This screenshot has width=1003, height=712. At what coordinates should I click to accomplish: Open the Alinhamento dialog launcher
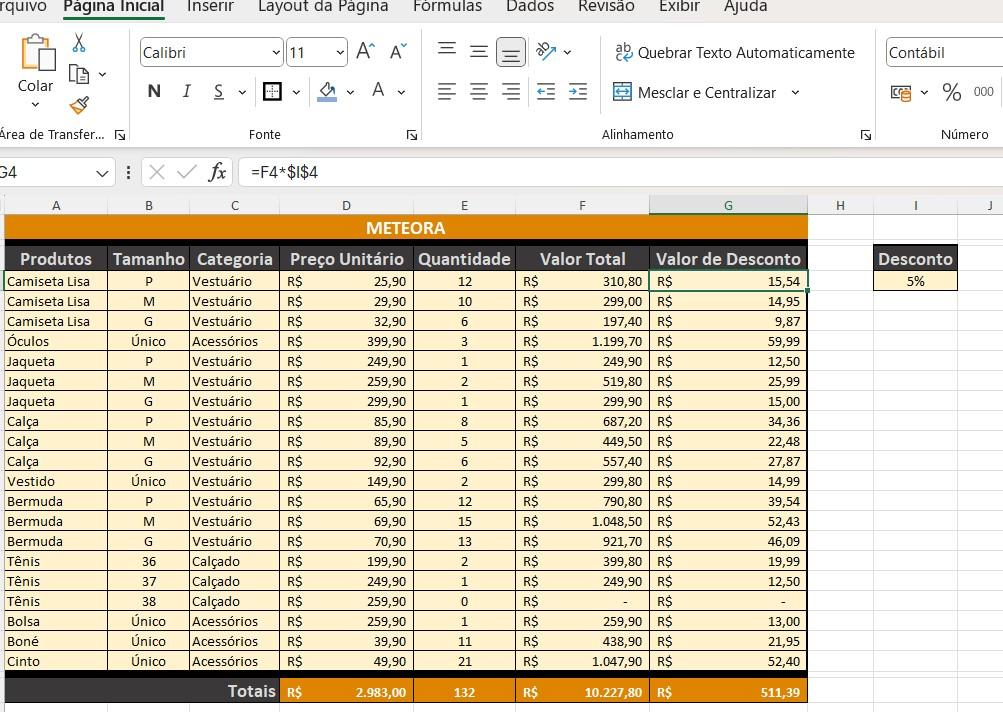pos(865,135)
